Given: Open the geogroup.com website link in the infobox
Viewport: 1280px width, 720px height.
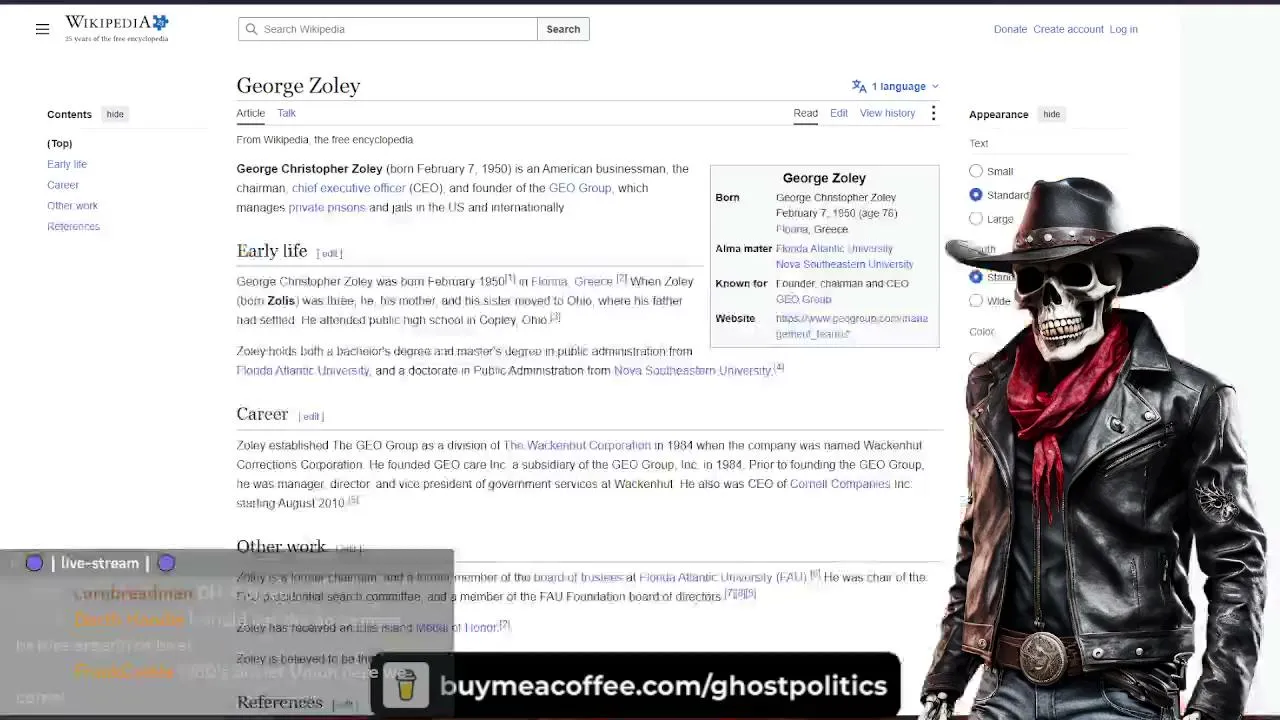Looking at the screenshot, I should click(x=852, y=326).
